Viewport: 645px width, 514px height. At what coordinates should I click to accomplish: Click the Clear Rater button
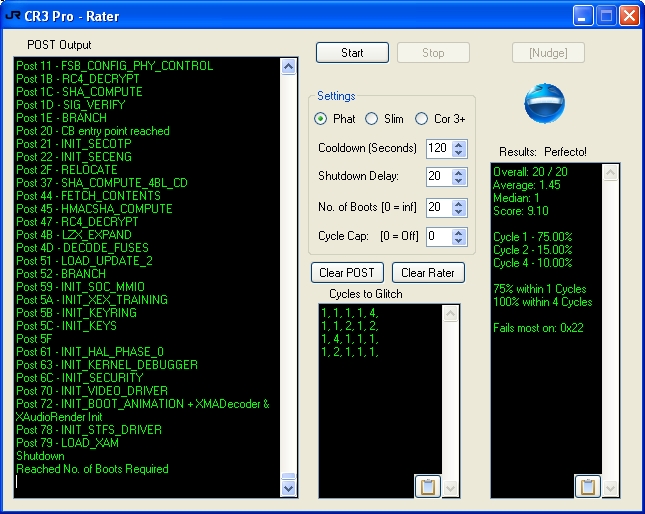[x=428, y=273]
